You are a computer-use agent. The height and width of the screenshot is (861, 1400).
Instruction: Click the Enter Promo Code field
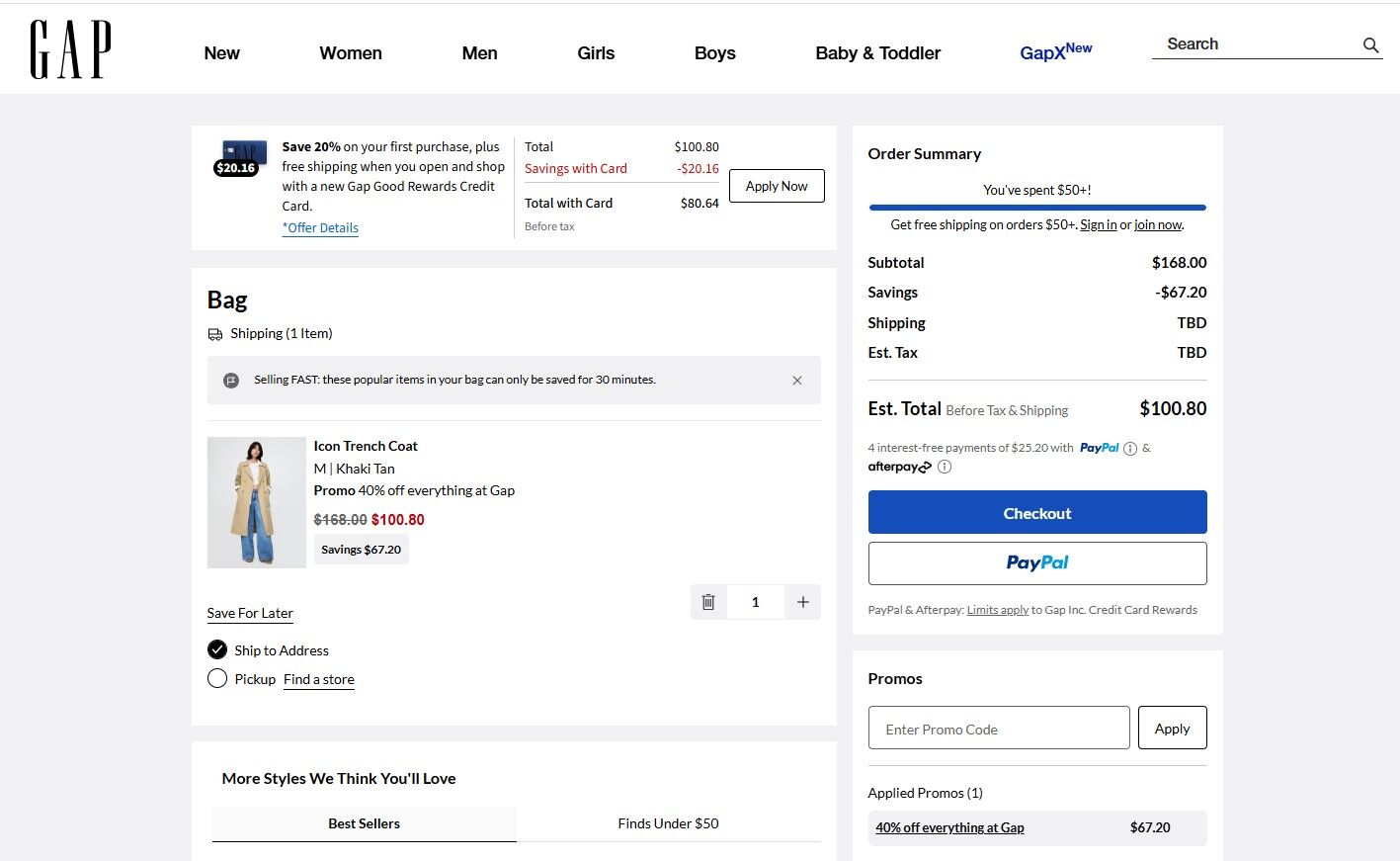pos(998,729)
